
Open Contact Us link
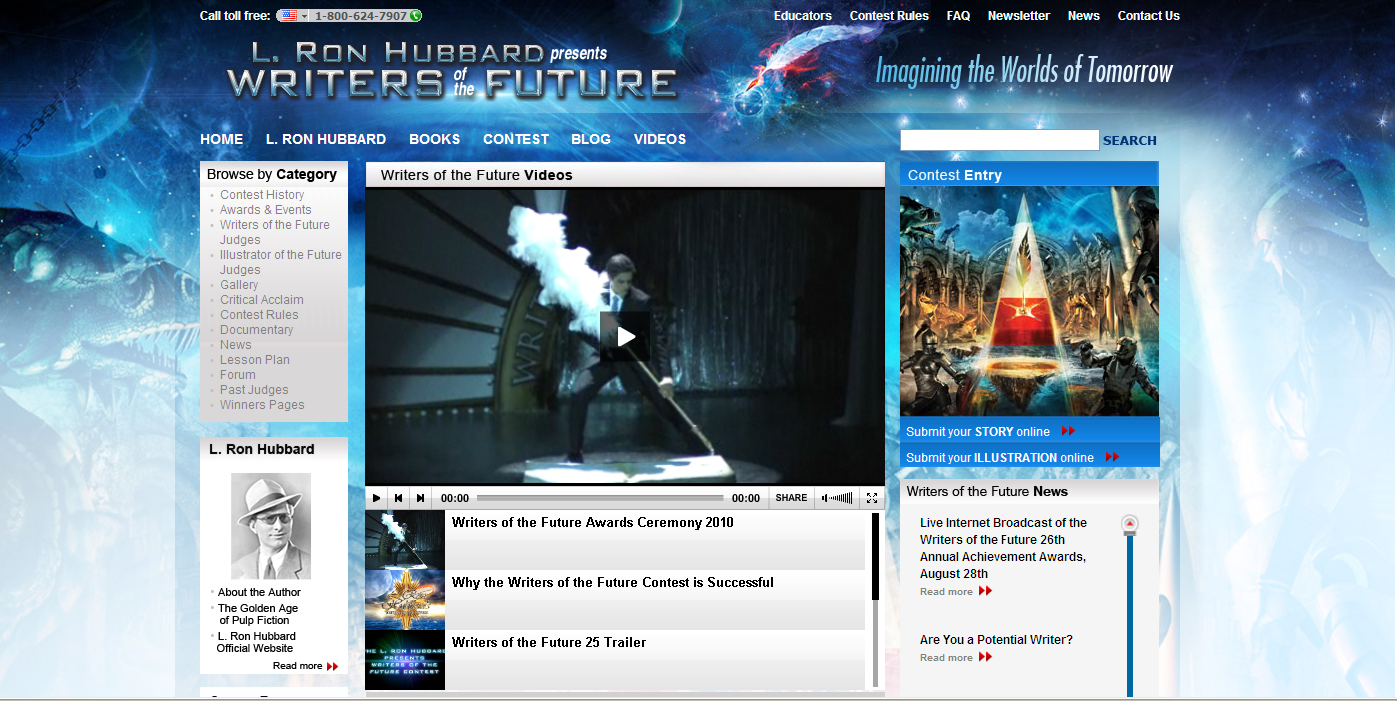(1149, 16)
